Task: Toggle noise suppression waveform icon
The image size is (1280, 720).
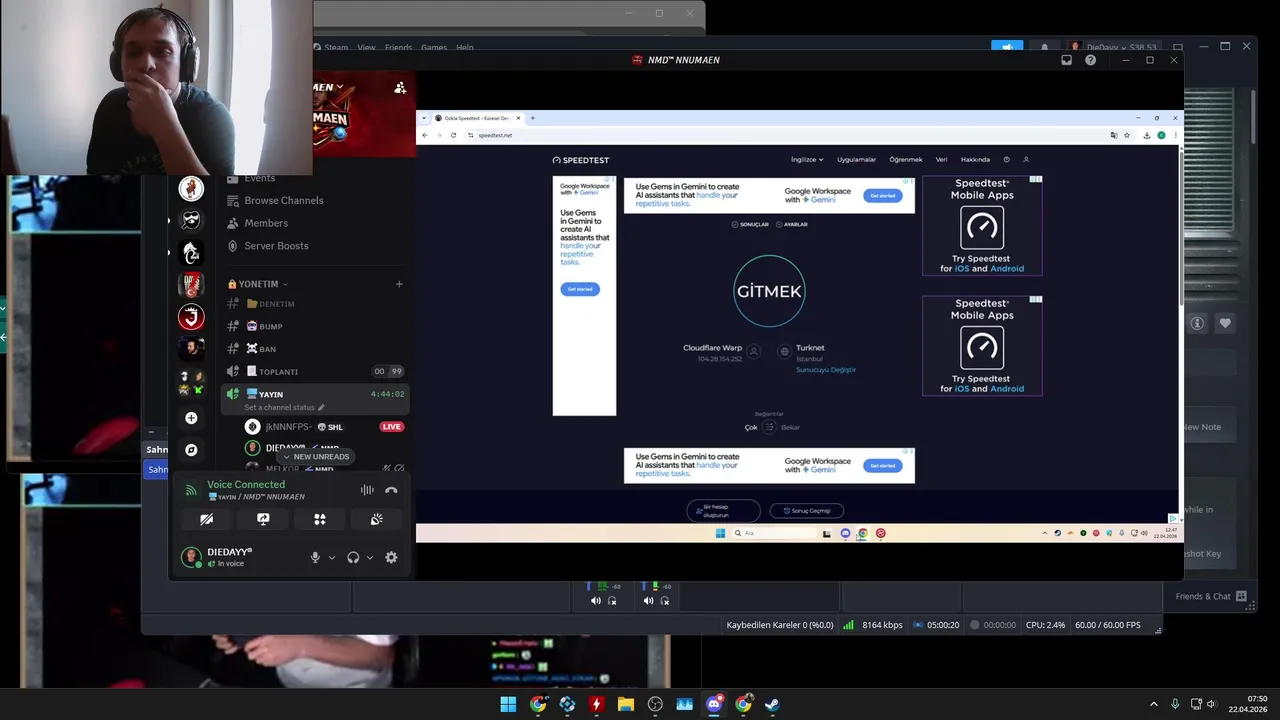Action: click(367, 490)
